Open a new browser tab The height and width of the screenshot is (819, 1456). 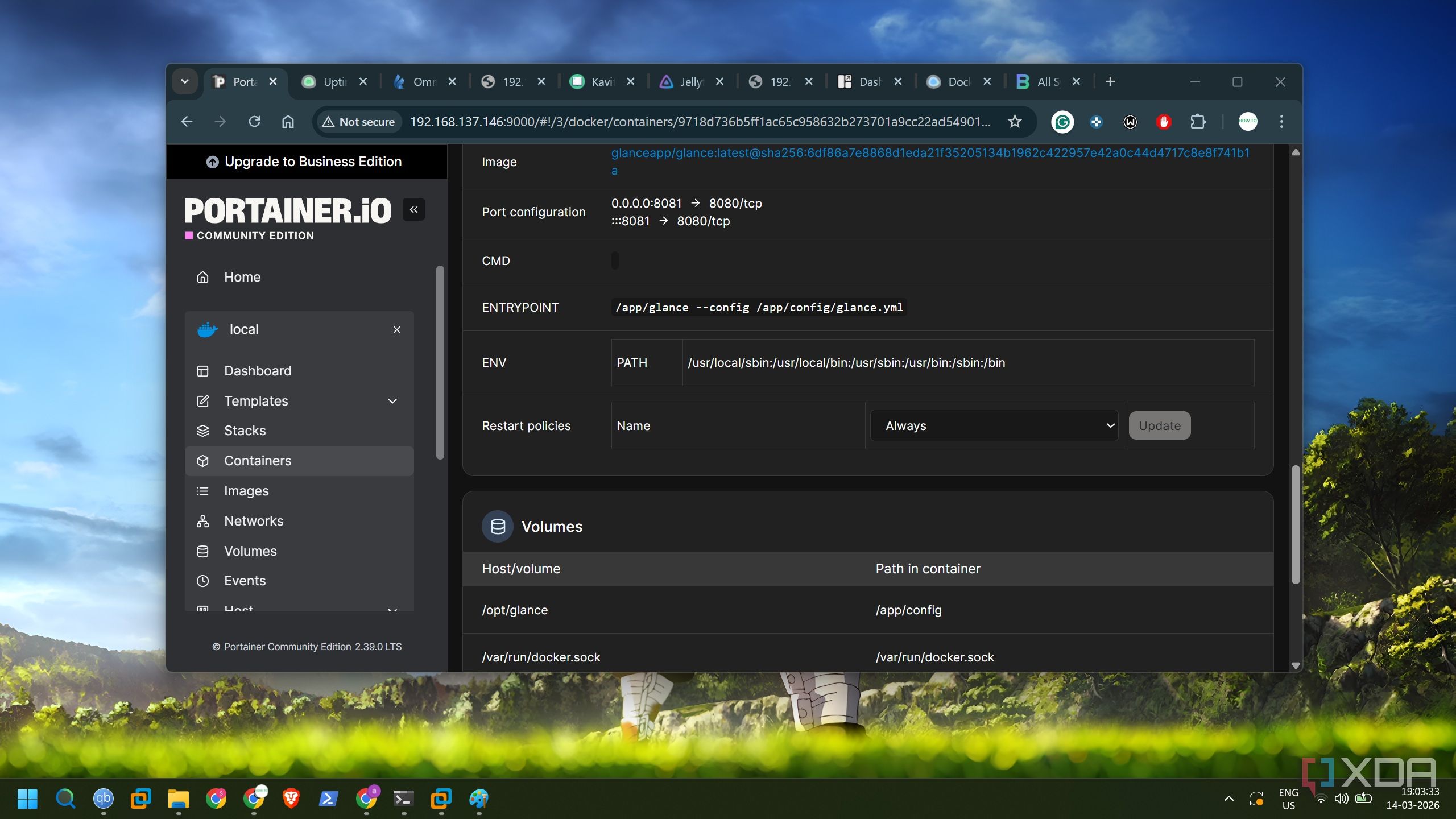tap(1110, 82)
